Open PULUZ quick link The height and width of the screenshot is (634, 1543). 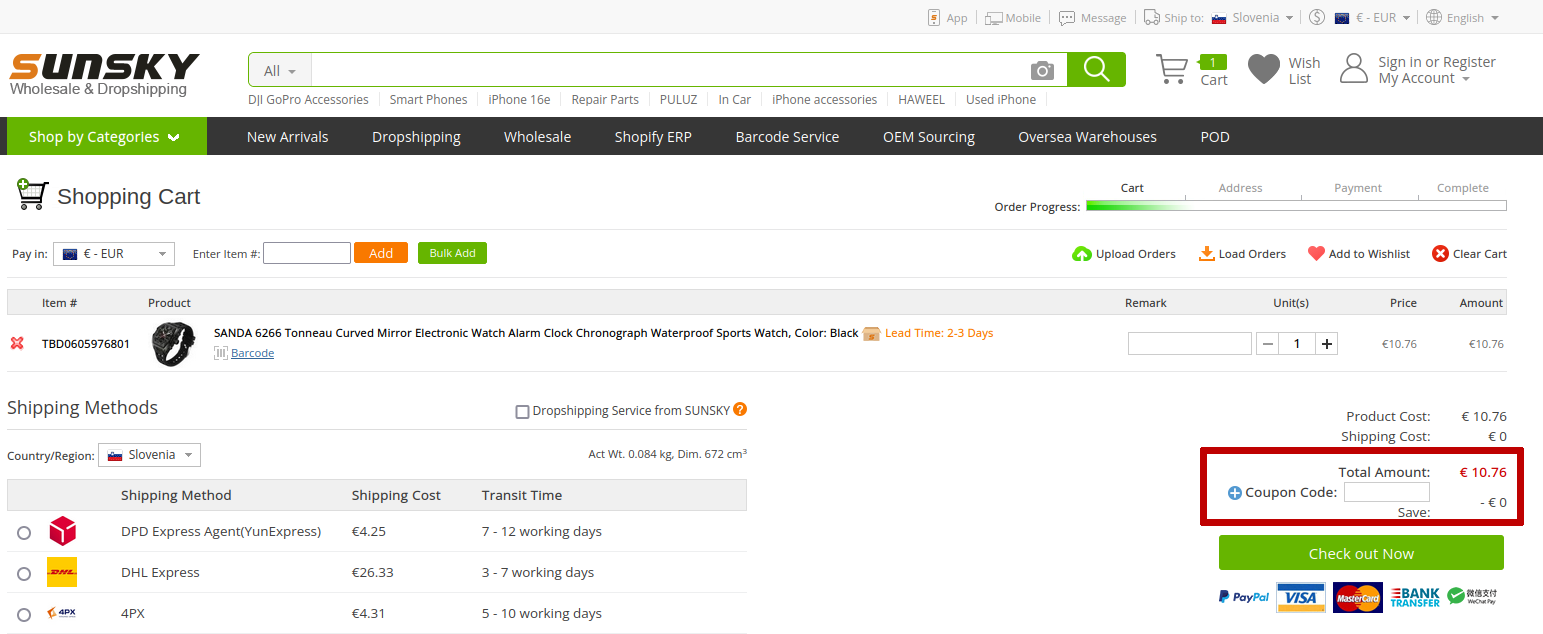pos(679,99)
